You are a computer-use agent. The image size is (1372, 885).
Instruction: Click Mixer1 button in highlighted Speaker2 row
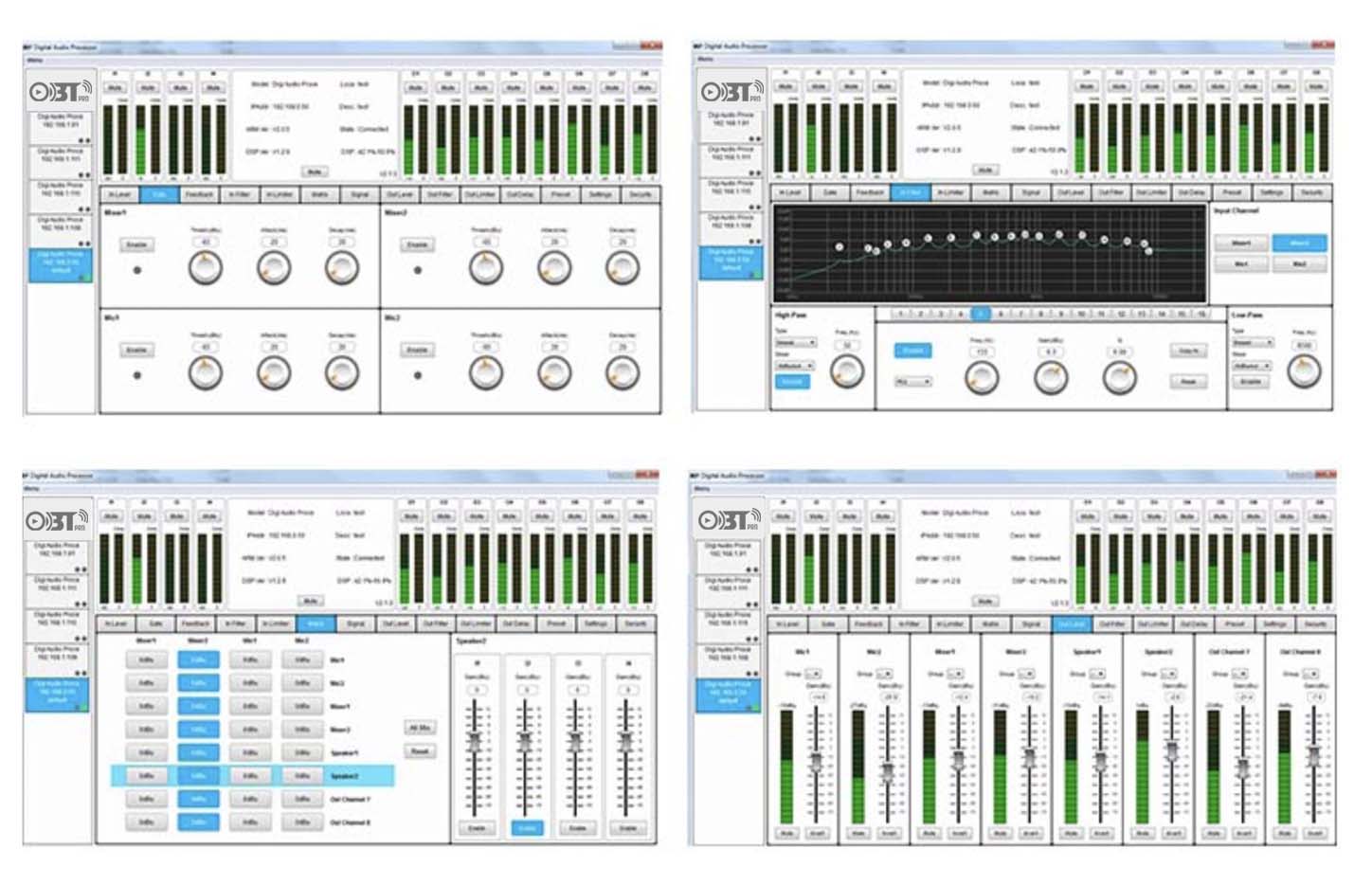point(146,775)
